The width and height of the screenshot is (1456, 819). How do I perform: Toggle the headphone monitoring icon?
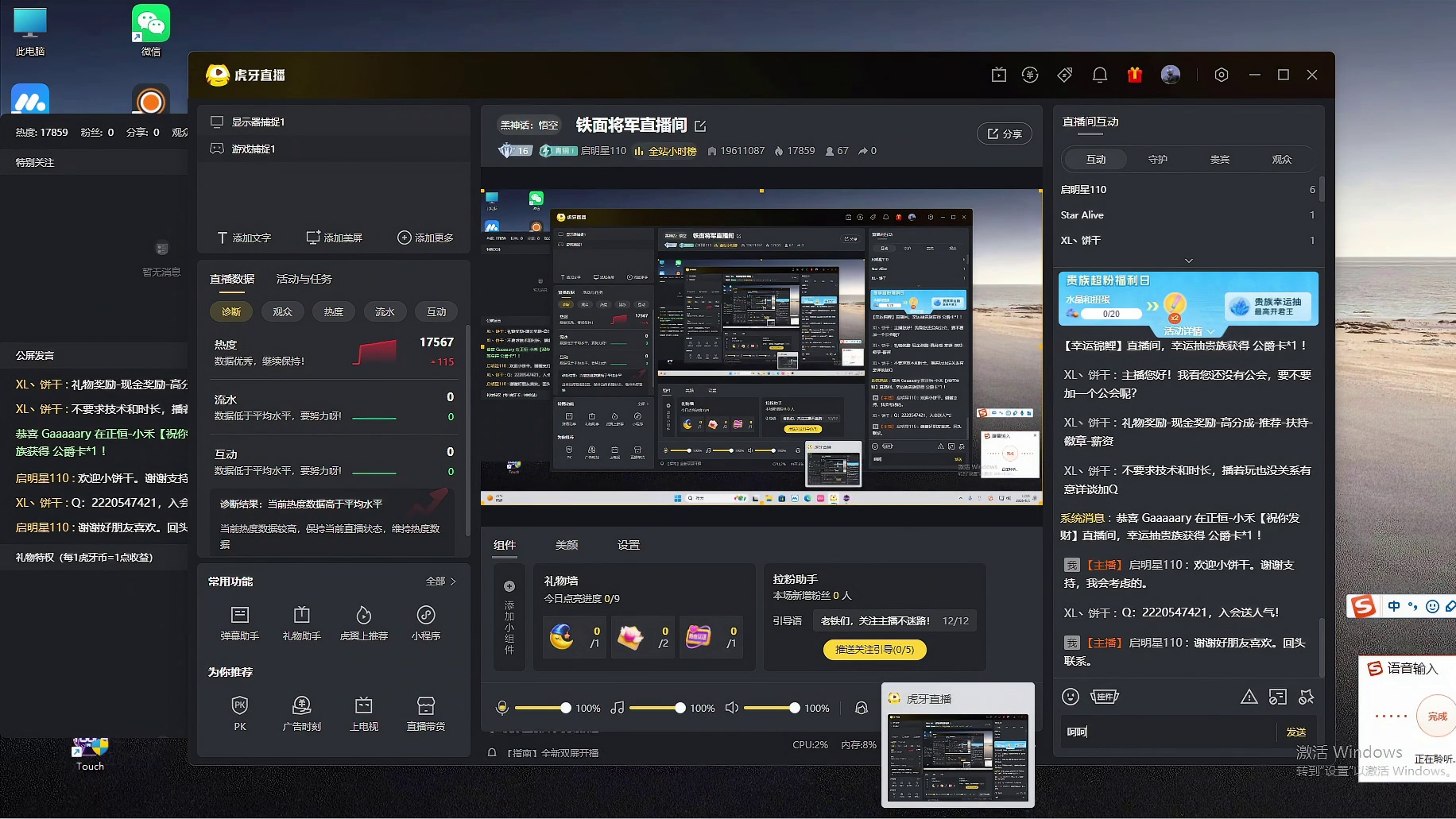point(861,708)
